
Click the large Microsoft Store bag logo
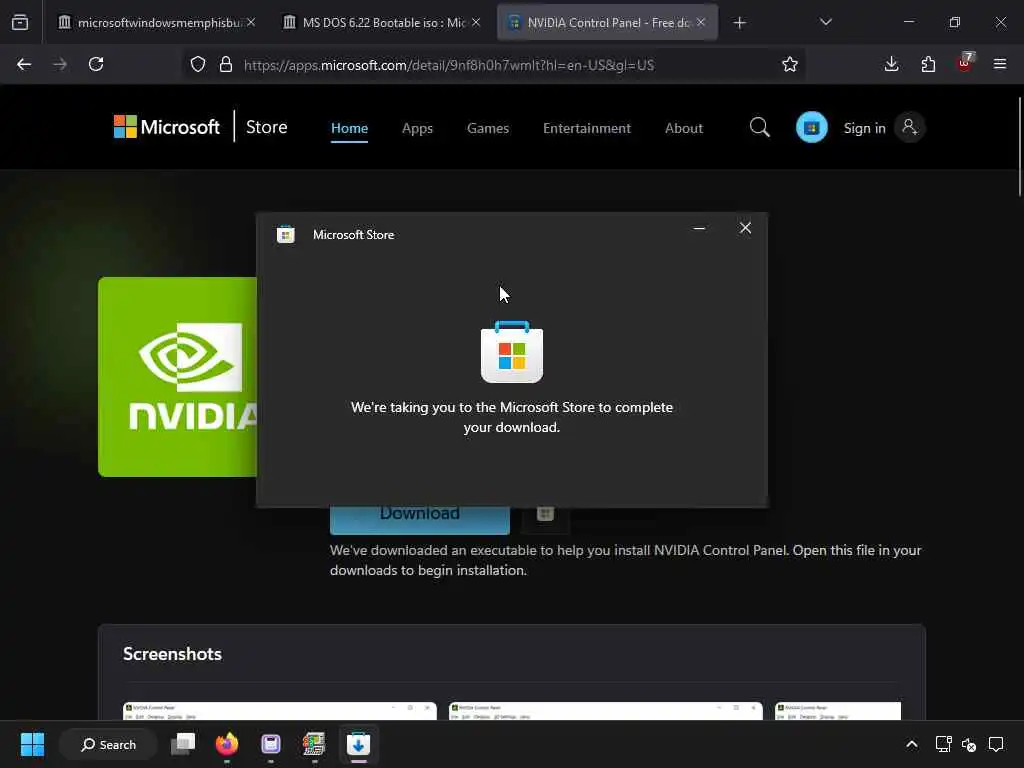(x=512, y=352)
